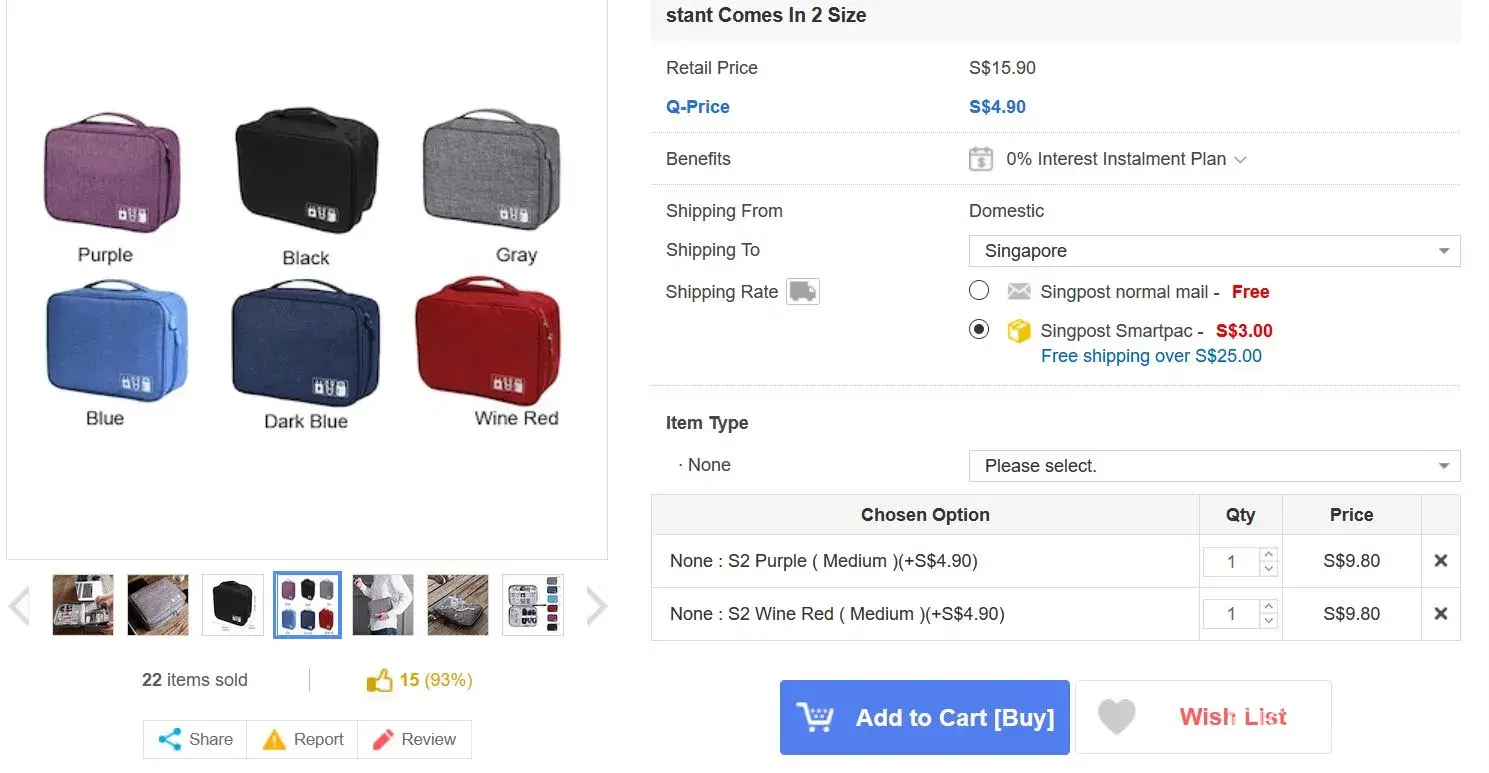Remove the S2 Wine Red chosen option

coord(1440,614)
